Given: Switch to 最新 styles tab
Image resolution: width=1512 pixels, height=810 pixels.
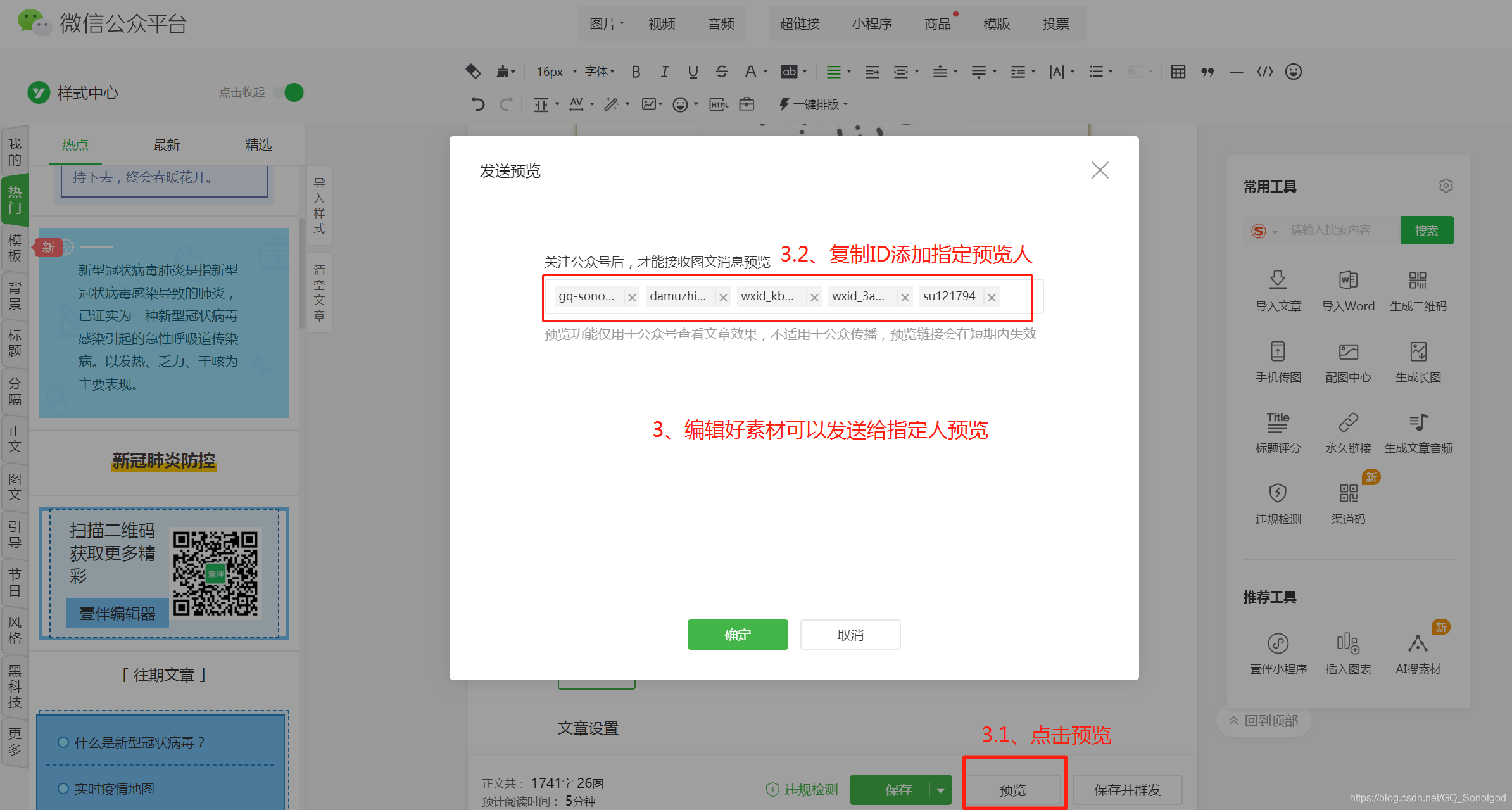Looking at the screenshot, I should 167,145.
